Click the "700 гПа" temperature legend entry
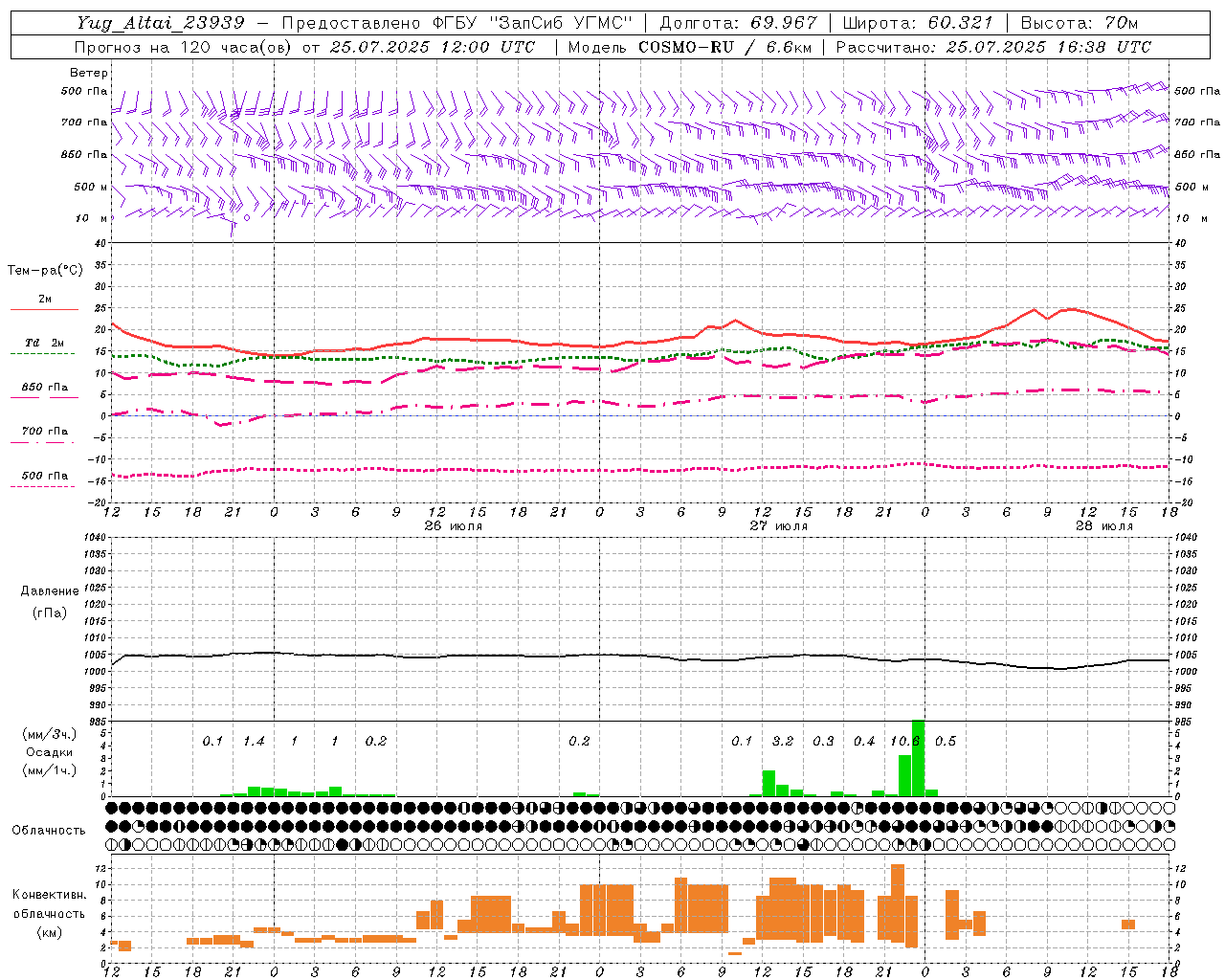This screenshot has width=1225, height=980. pyautogui.click(x=45, y=432)
